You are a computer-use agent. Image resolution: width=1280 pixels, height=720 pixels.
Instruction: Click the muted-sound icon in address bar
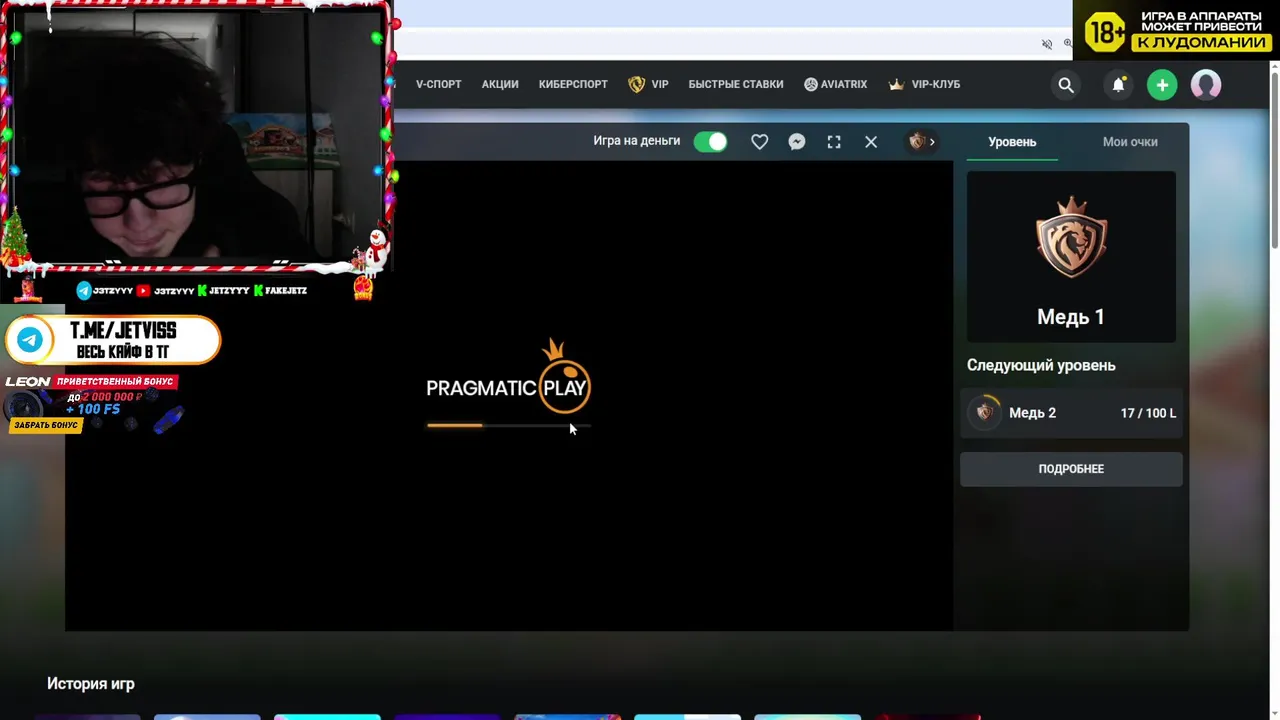1047,44
